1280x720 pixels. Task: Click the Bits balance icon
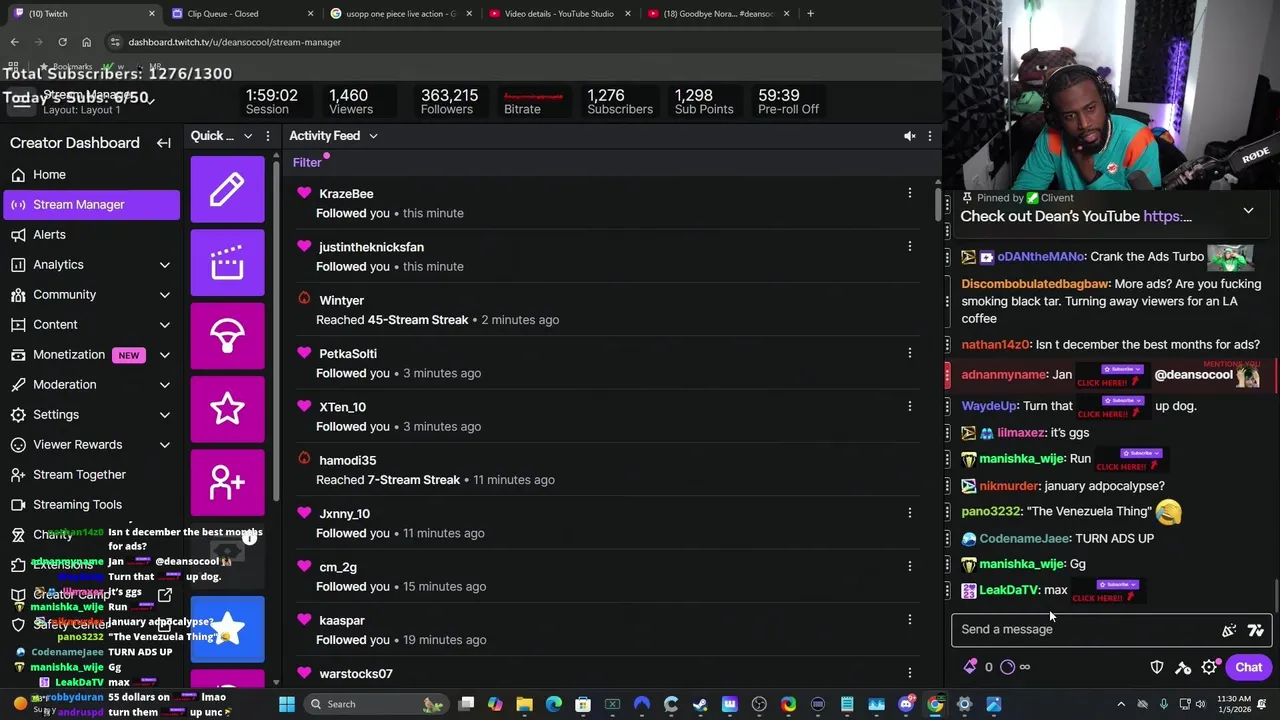pos(970,667)
